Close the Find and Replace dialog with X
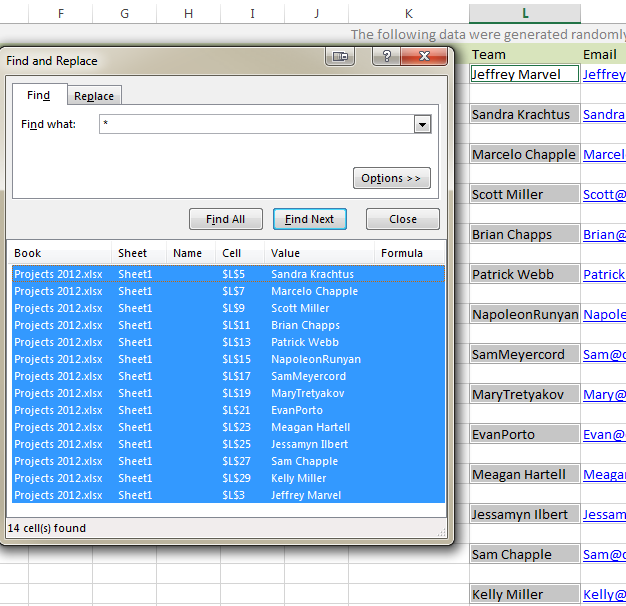This screenshot has width=626, height=606. point(425,57)
